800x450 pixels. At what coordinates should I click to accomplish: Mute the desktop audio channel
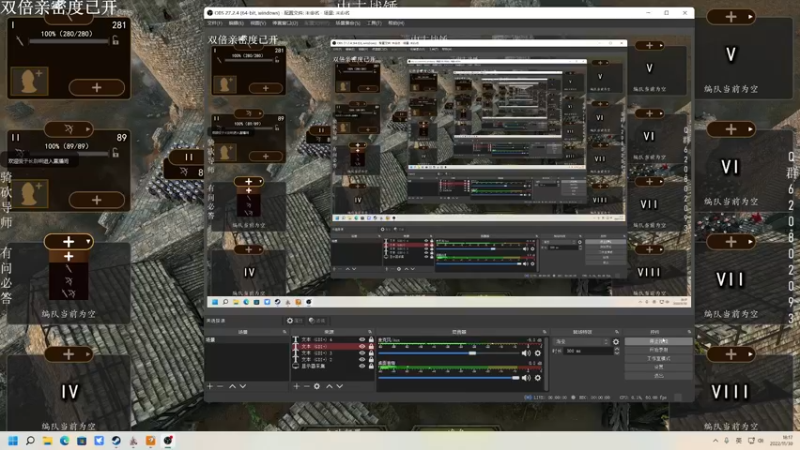(526, 378)
